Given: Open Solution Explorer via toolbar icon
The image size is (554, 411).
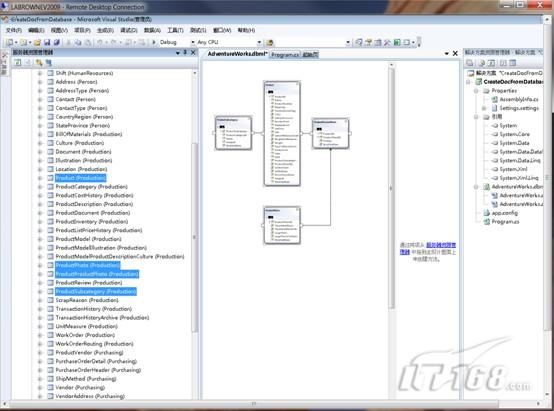Looking at the screenshot, I should [x=359, y=42].
